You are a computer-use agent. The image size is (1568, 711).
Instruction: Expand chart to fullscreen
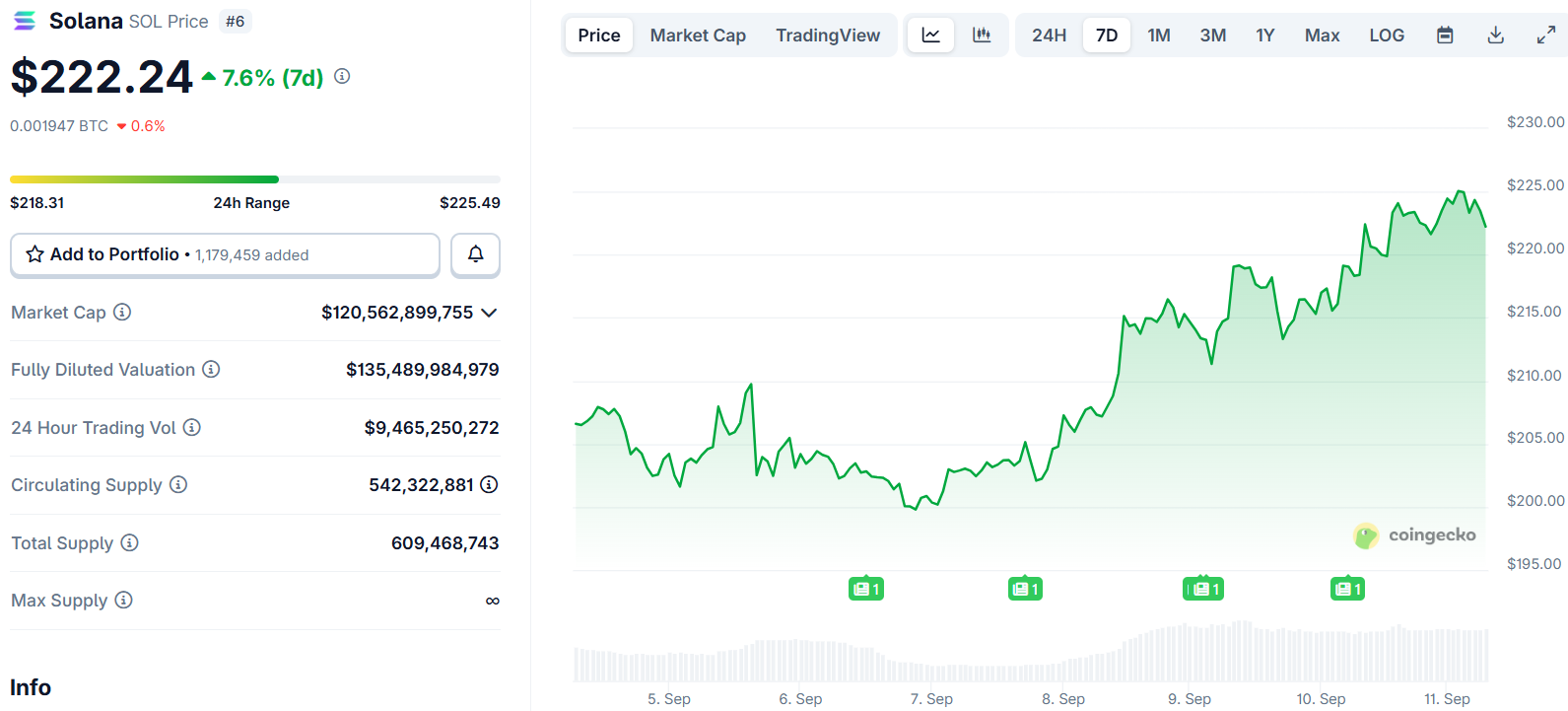pyautogui.click(x=1546, y=36)
